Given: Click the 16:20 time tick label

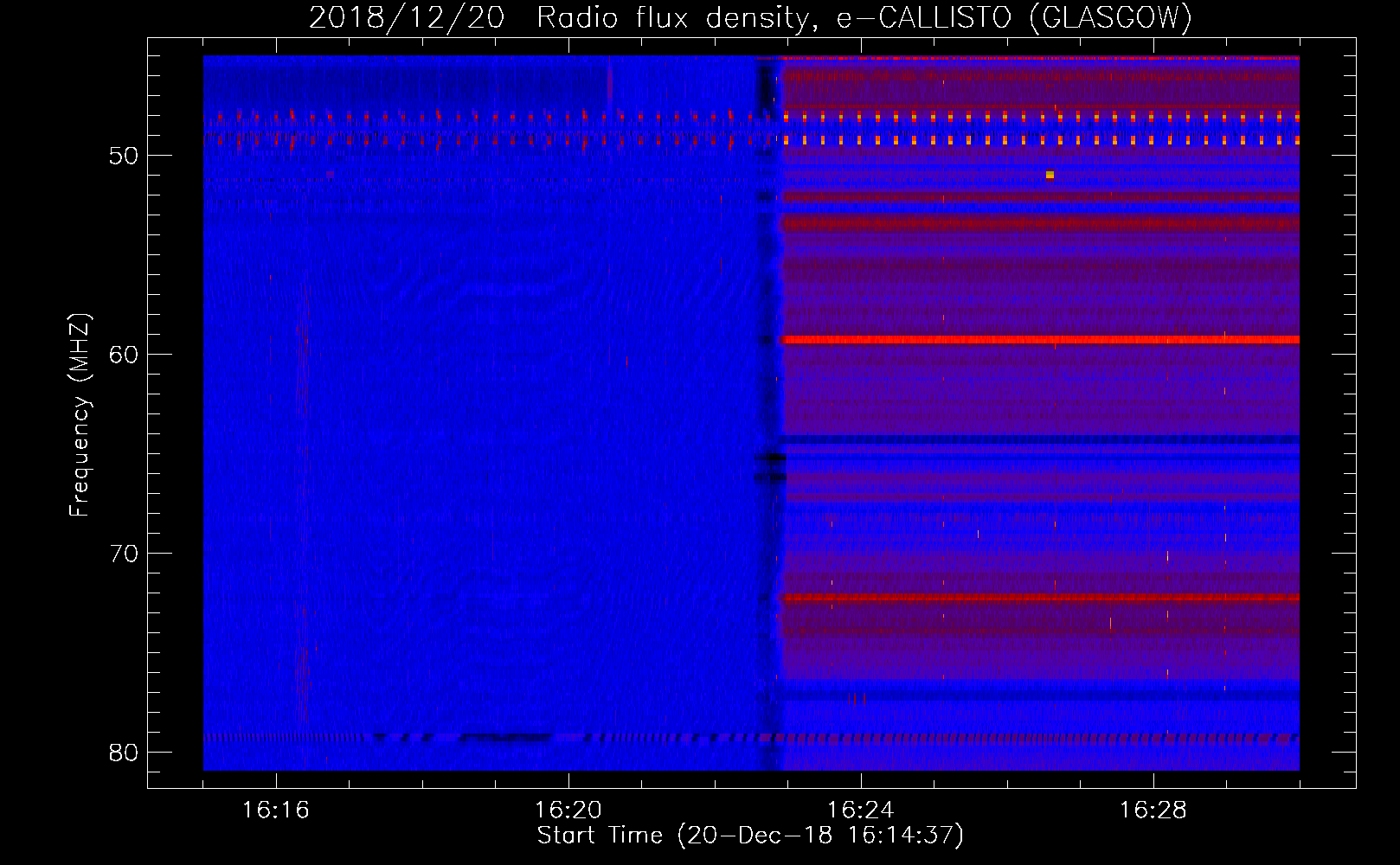Looking at the screenshot, I should point(568,811).
